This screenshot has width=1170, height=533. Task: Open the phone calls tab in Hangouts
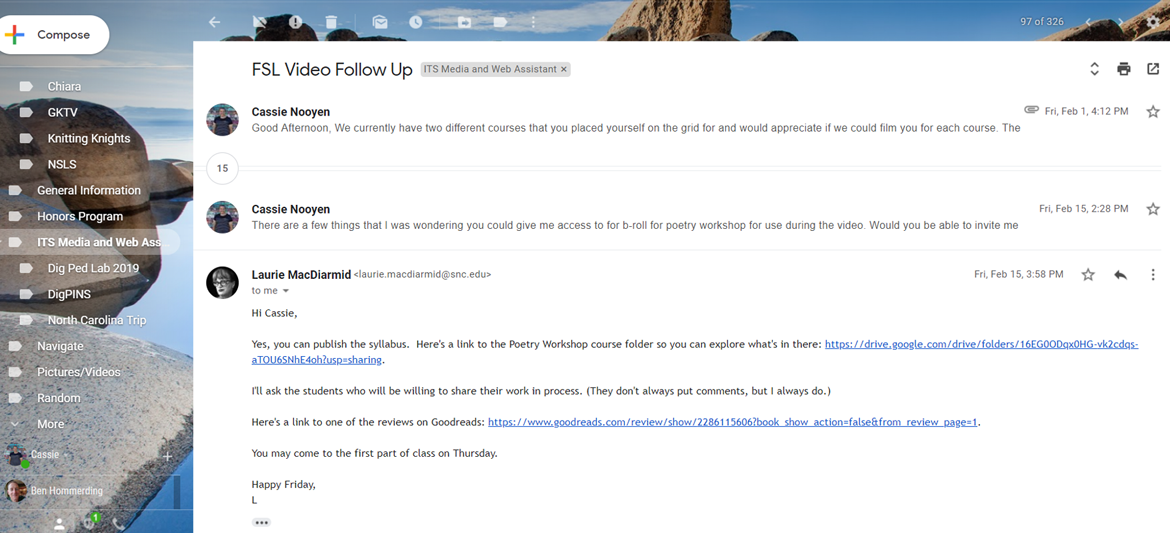click(119, 523)
